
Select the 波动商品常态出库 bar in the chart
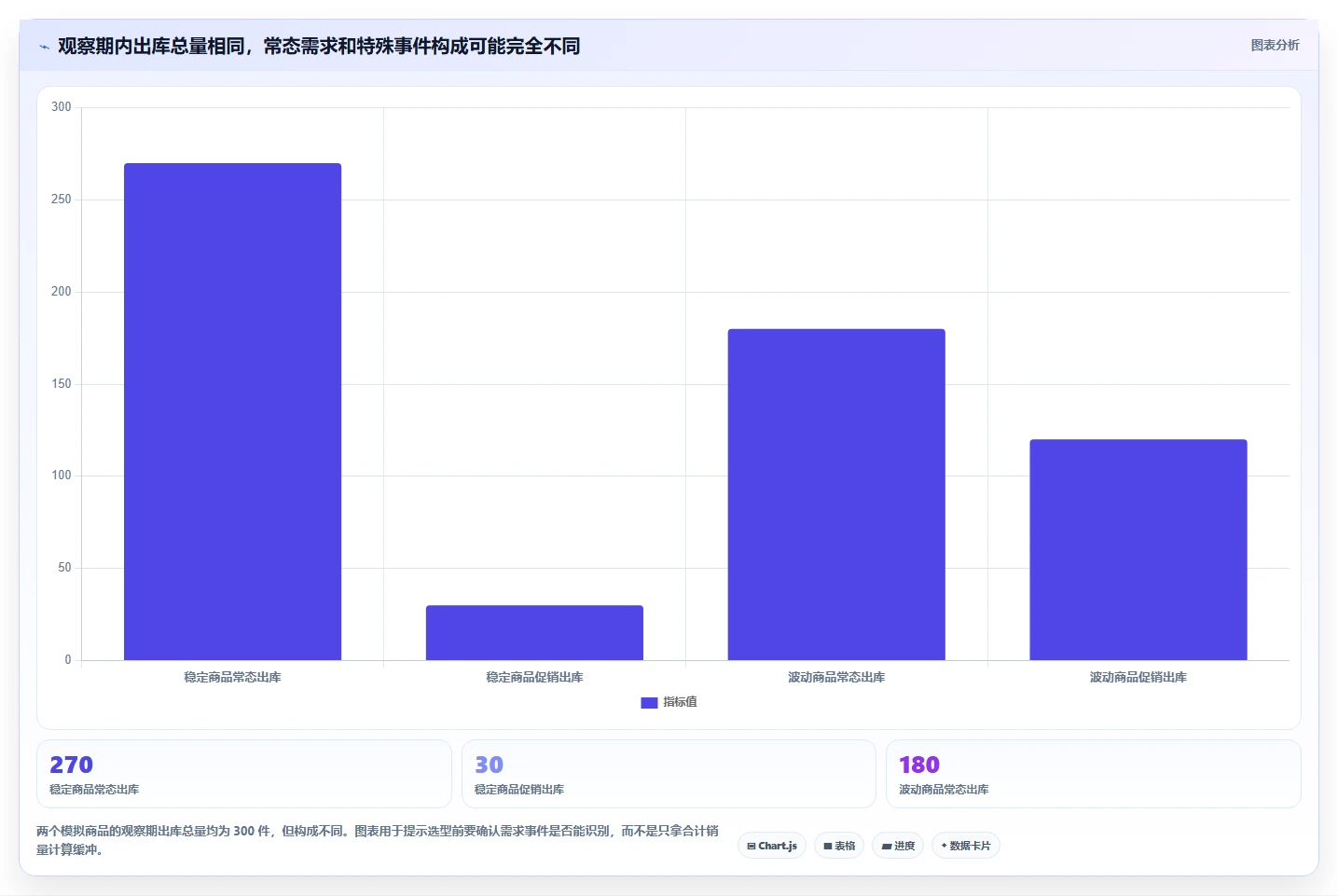pyautogui.click(x=836, y=494)
